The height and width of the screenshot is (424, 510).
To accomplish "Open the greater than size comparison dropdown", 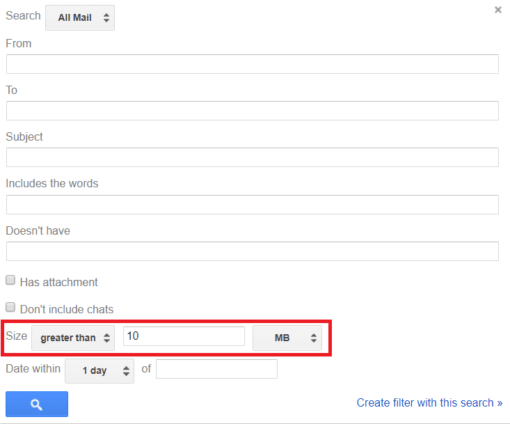I will tap(73, 338).
